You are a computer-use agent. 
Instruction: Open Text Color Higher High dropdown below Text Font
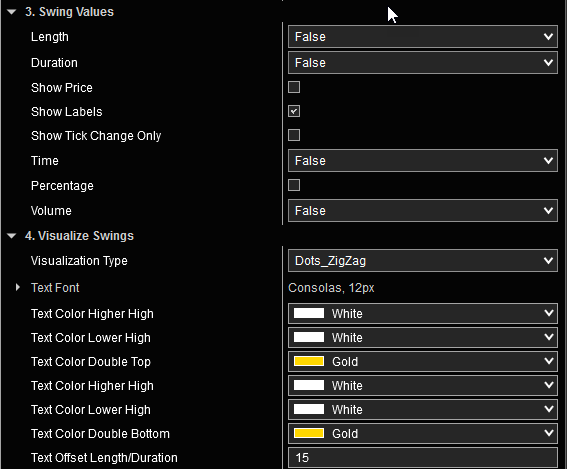pyautogui.click(x=422, y=313)
